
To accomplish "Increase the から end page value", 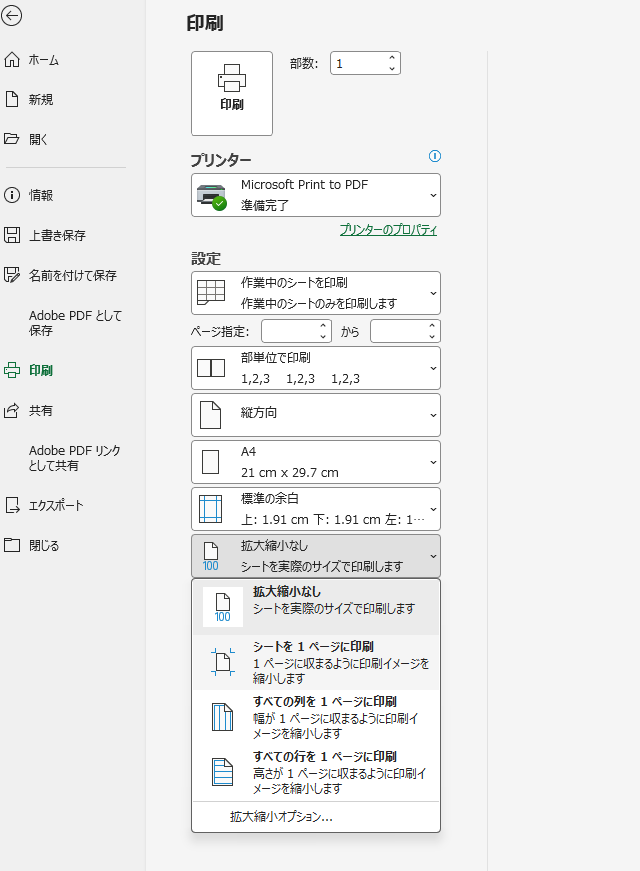I will [432, 326].
